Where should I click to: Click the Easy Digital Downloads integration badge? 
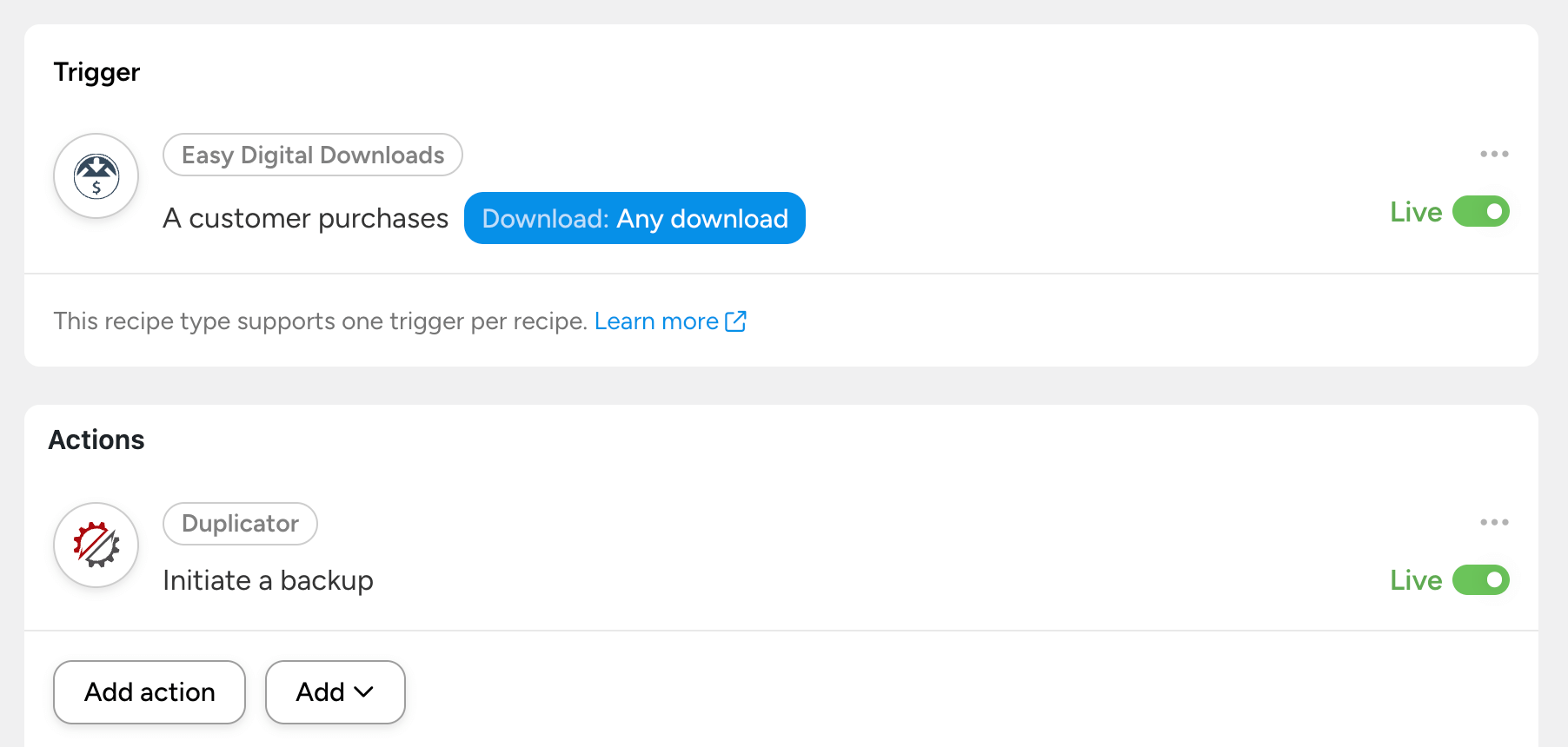coord(313,155)
